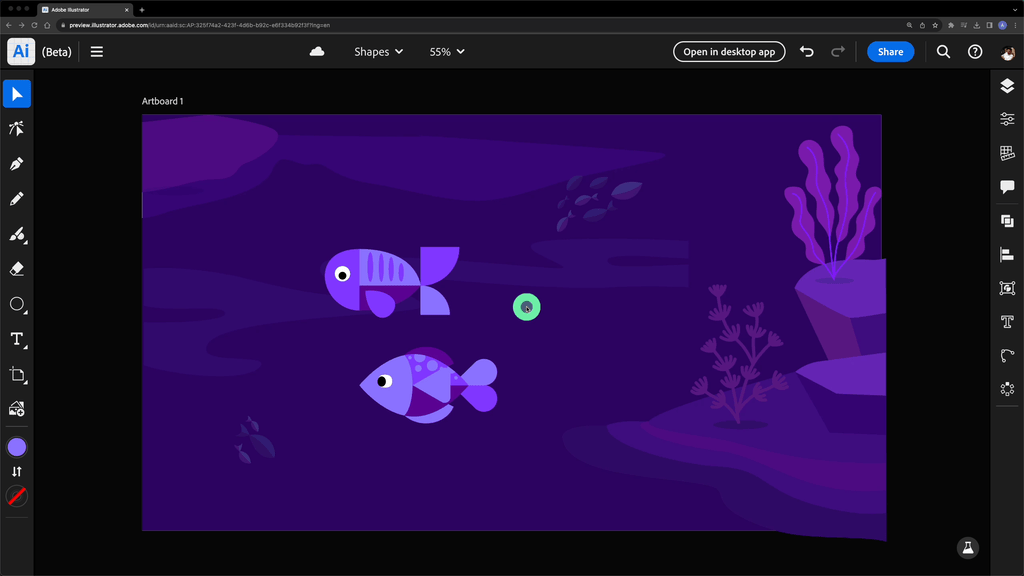This screenshot has height=576, width=1024.
Task: Swap fill and stroke colors
Action: [16, 470]
